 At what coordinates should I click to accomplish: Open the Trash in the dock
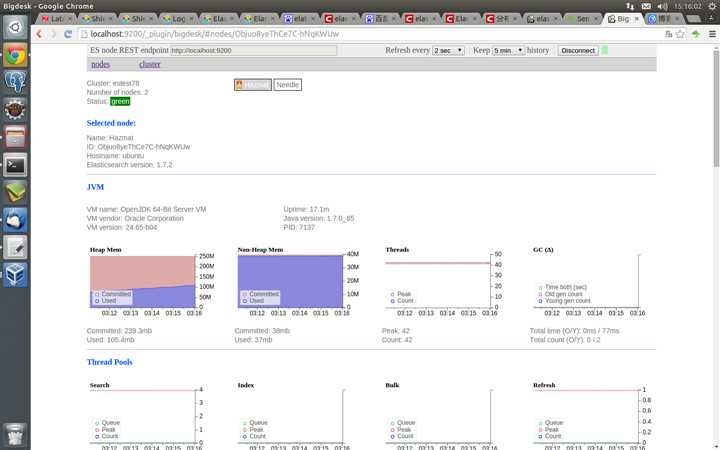pyautogui.click(x=15, y=434)
